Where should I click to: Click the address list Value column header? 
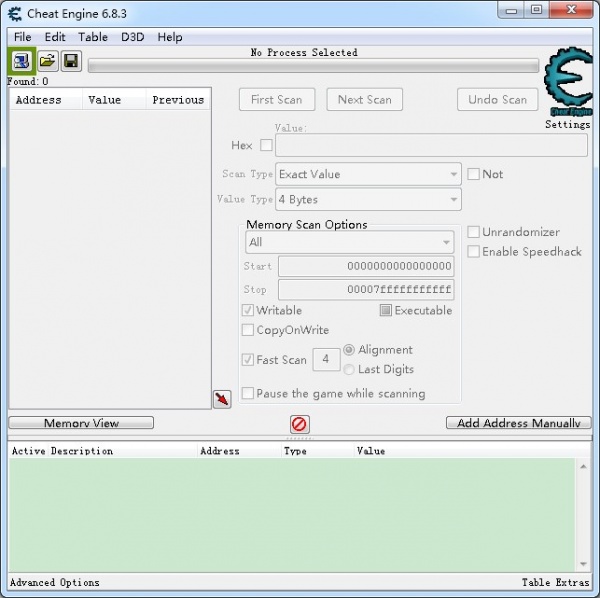371,451
